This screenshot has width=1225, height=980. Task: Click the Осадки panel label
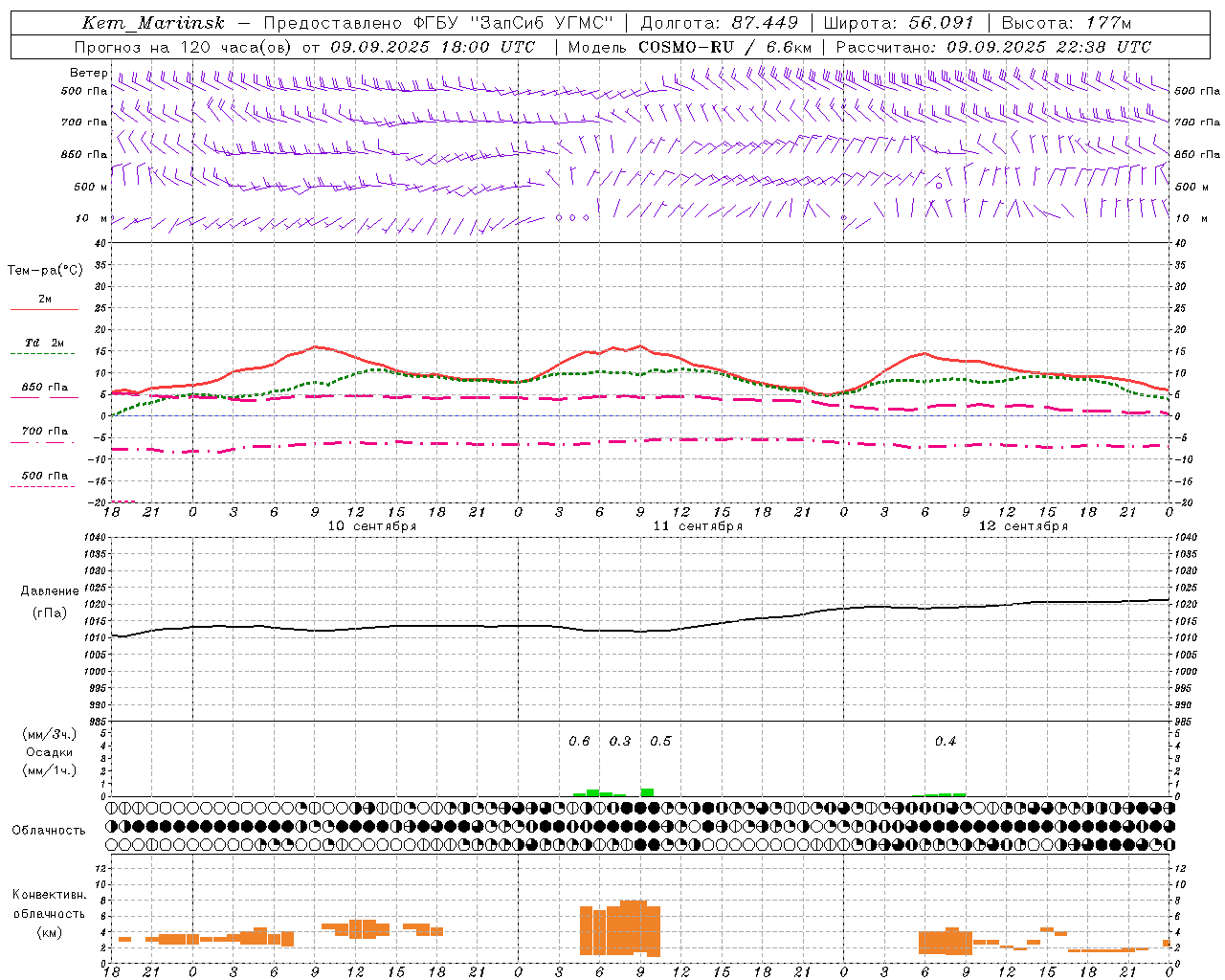[x=49, y=752]
